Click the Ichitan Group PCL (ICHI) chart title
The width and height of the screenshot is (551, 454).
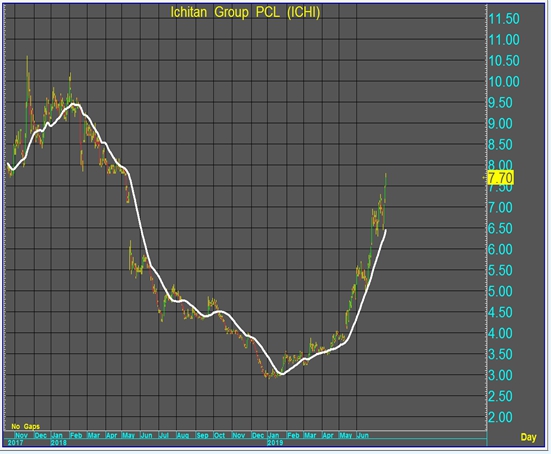[x=245, y=13]
